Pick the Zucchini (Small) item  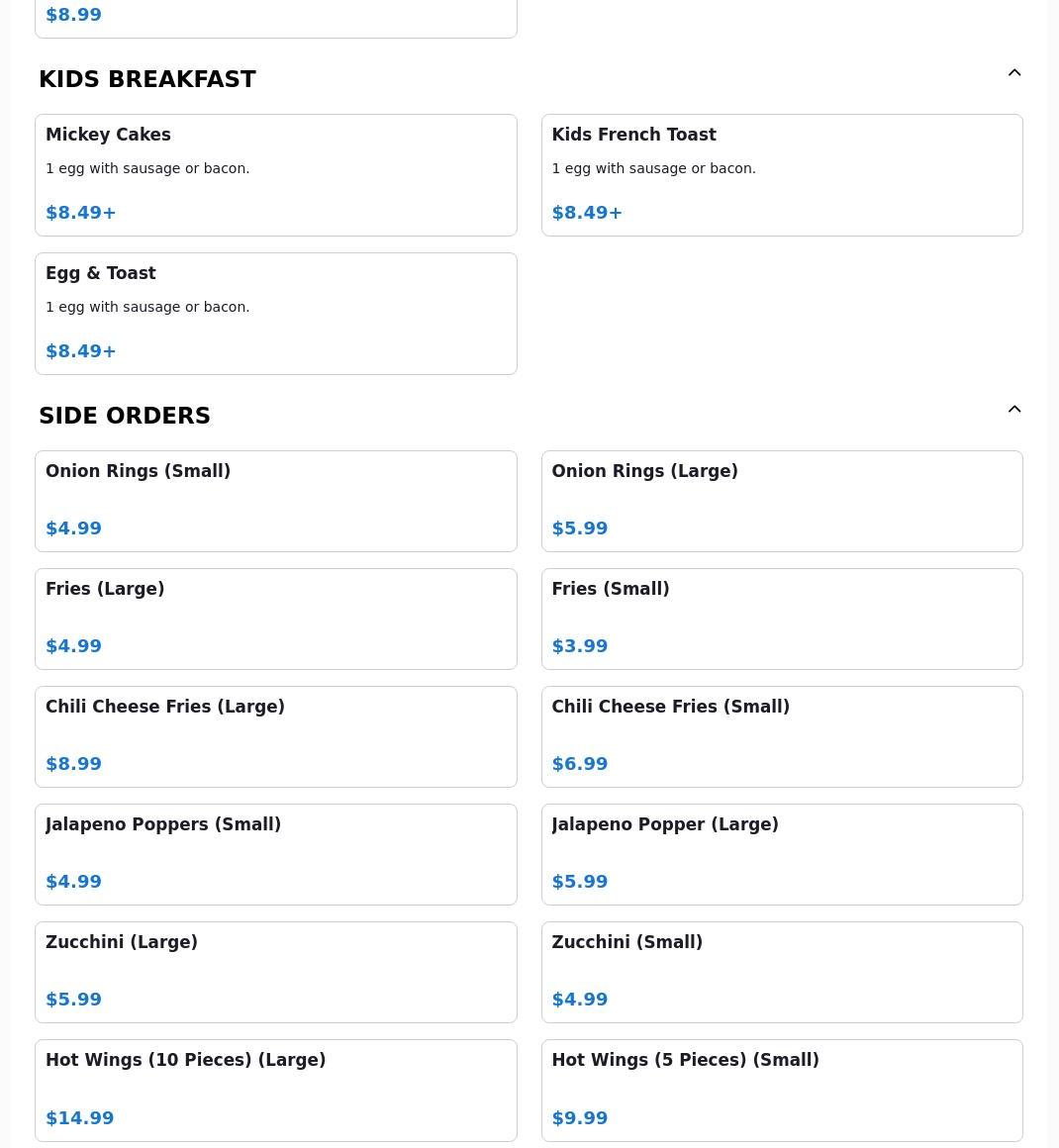tap(781, 972)
